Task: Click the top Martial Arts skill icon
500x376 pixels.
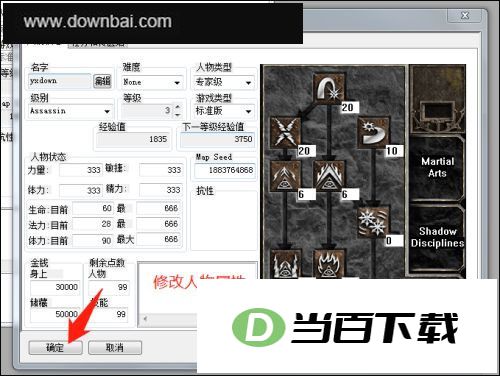Action: click(x=329, y=88)
